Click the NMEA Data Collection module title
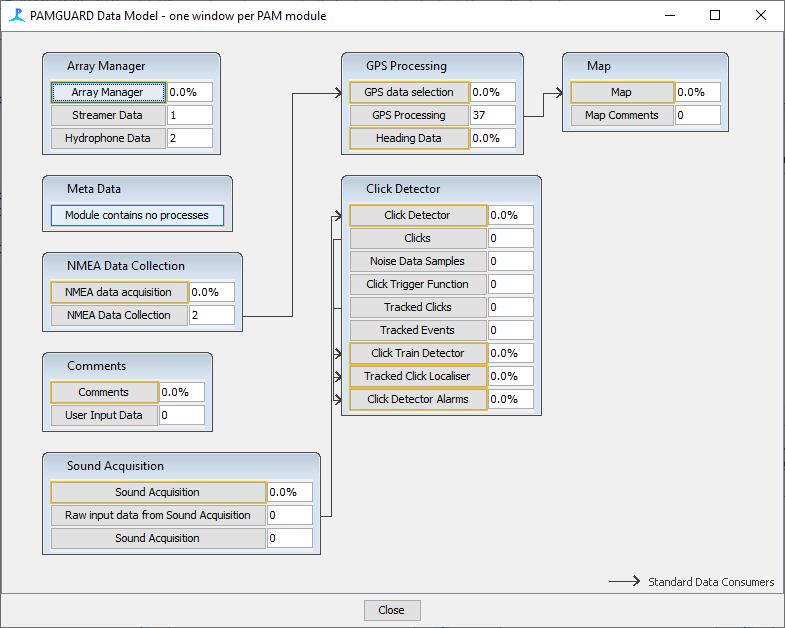785x628 pixels. click(126, 266)
